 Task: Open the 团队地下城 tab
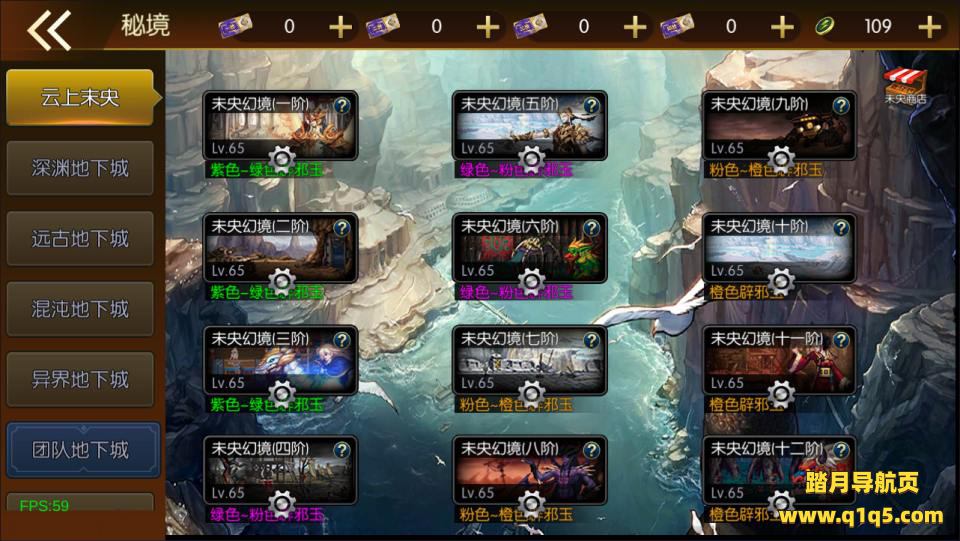point(83,450)
